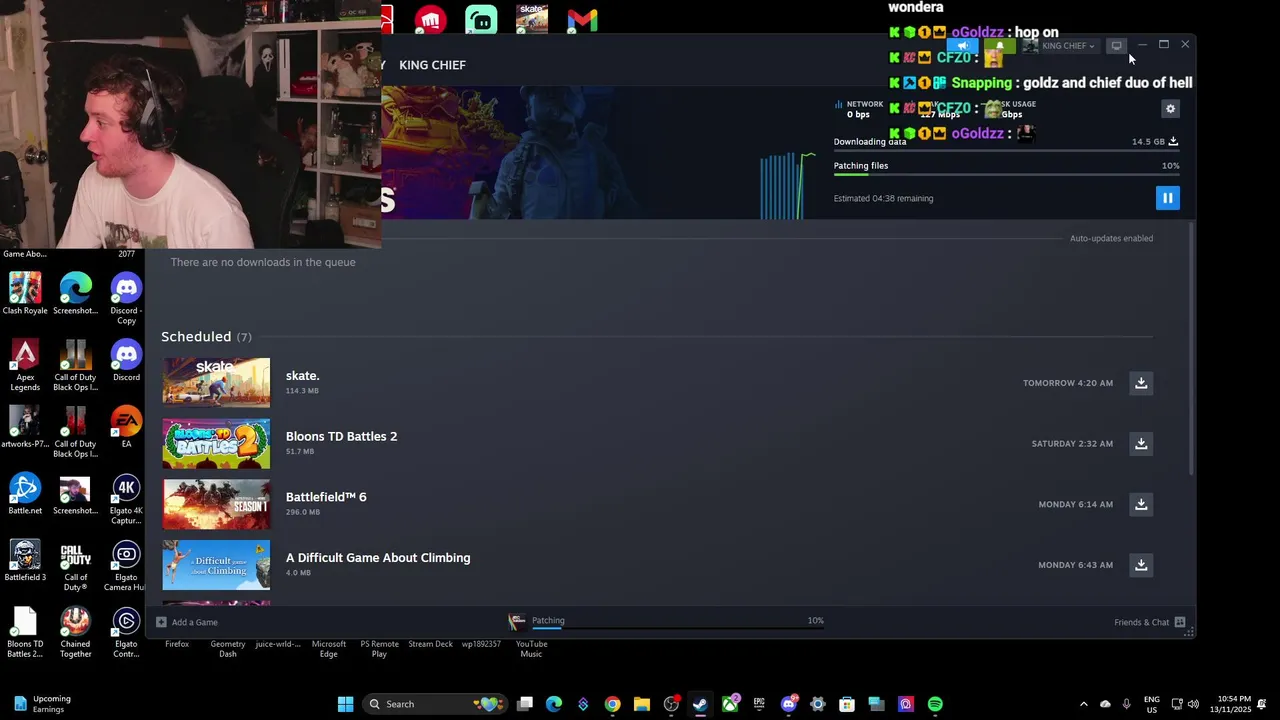Open the skate. desktop shortcut at top
This screenshot has height=720, width=1280.
[532, 19]
